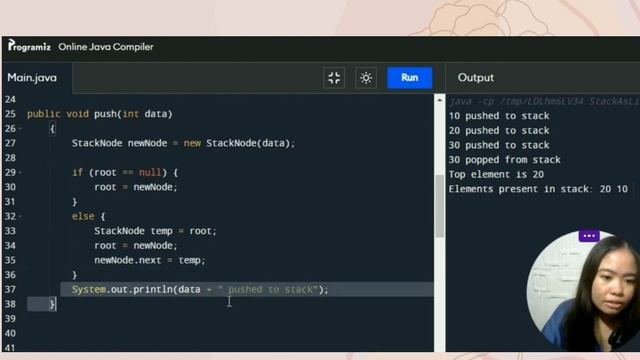Click 'root = newNode;' on line 30
The width and height of the screenshot is (640, 360).
click(136, 187)
